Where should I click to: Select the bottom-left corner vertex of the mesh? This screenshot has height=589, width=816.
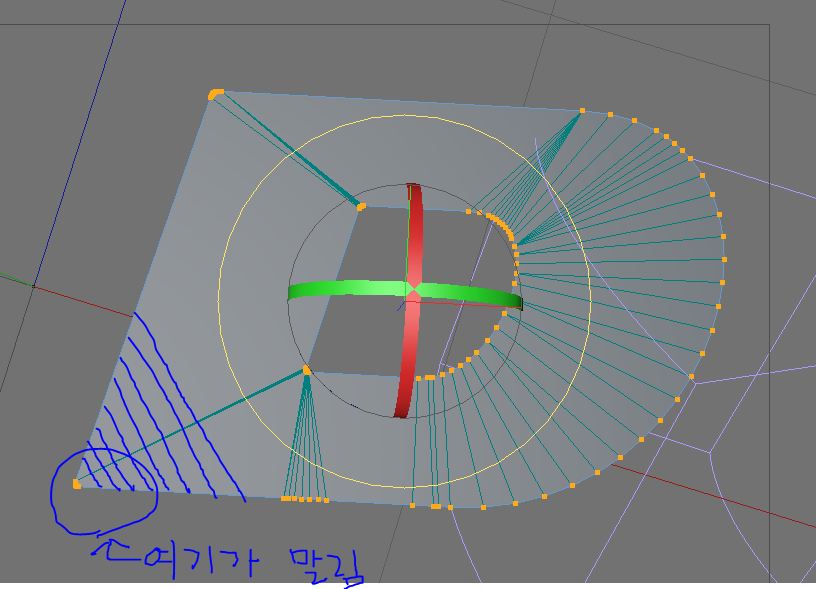[x=76, y=484]
